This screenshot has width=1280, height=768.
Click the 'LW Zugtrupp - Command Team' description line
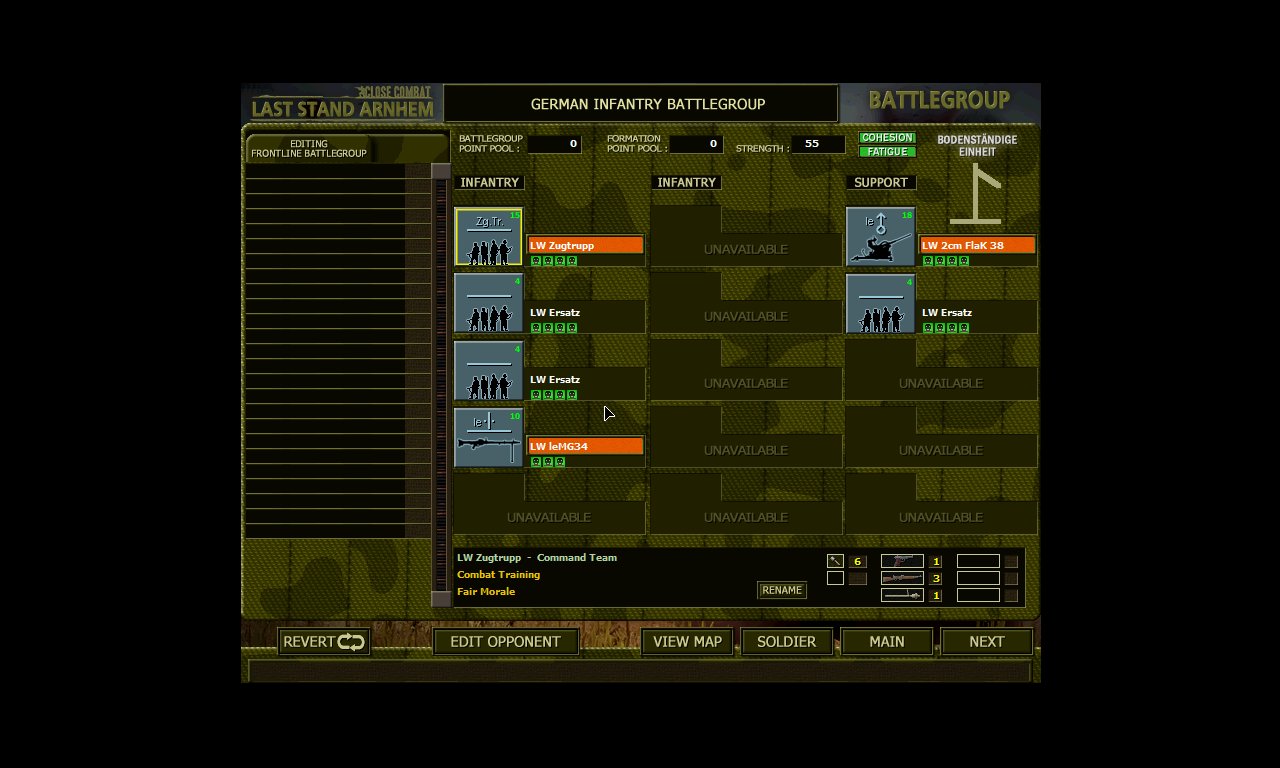click(x=537, y=558)
